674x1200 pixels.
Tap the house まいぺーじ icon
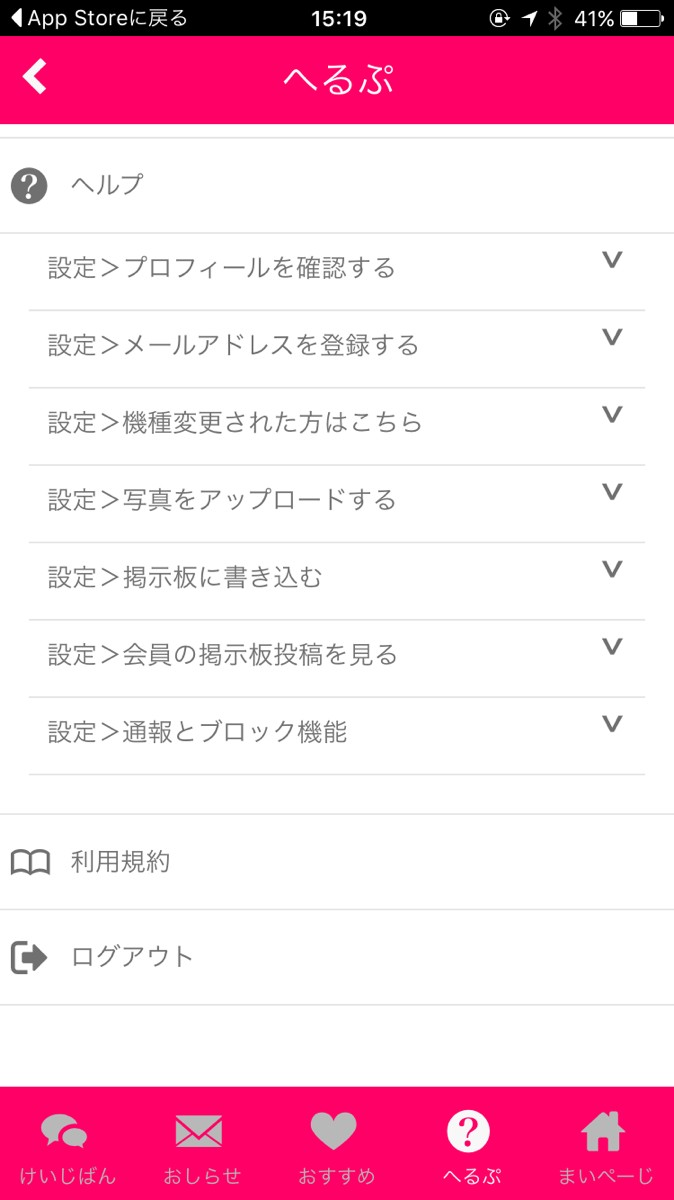click(x=603, y=1132)
